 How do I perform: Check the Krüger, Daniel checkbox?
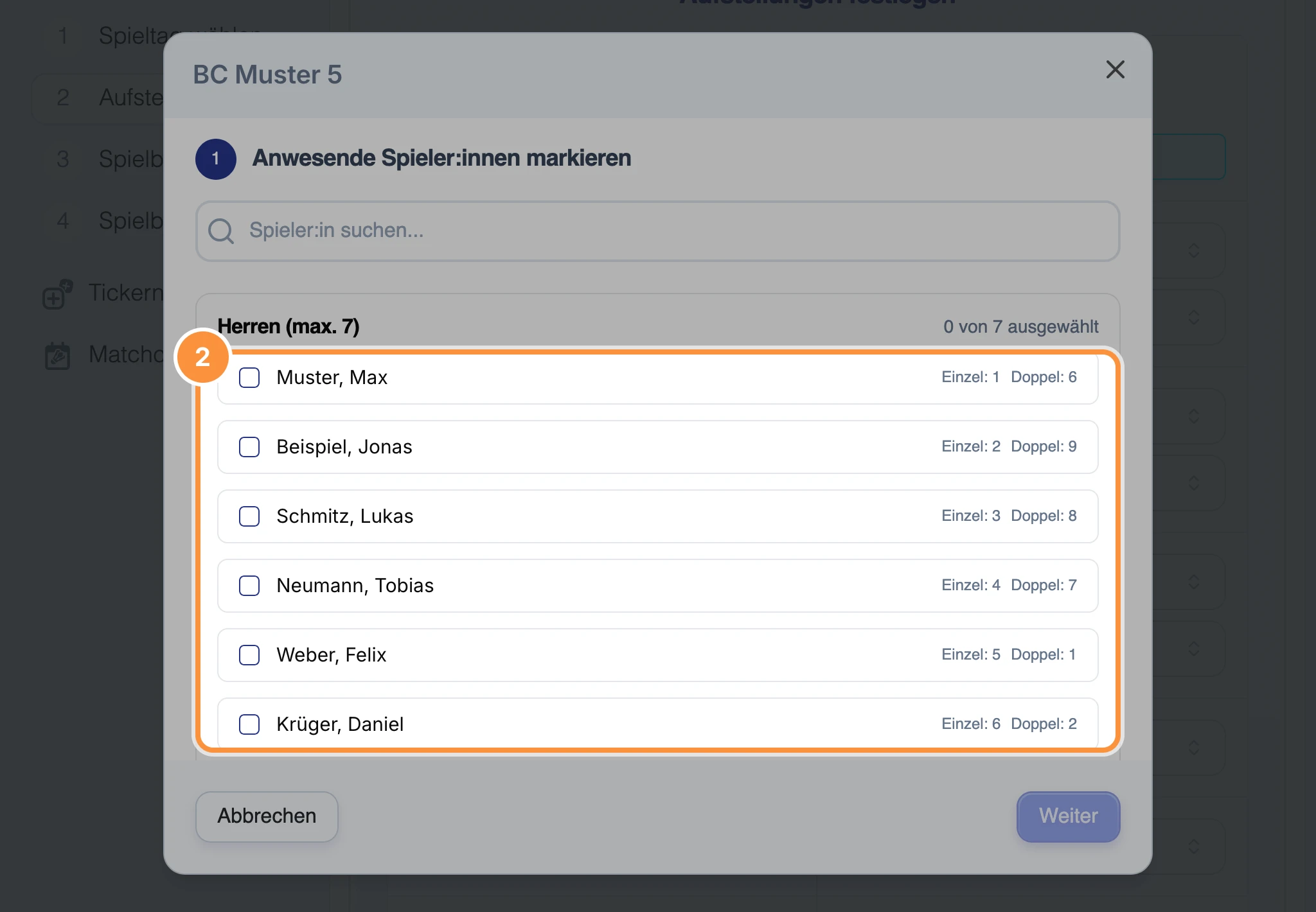click(x=249, y=724)
